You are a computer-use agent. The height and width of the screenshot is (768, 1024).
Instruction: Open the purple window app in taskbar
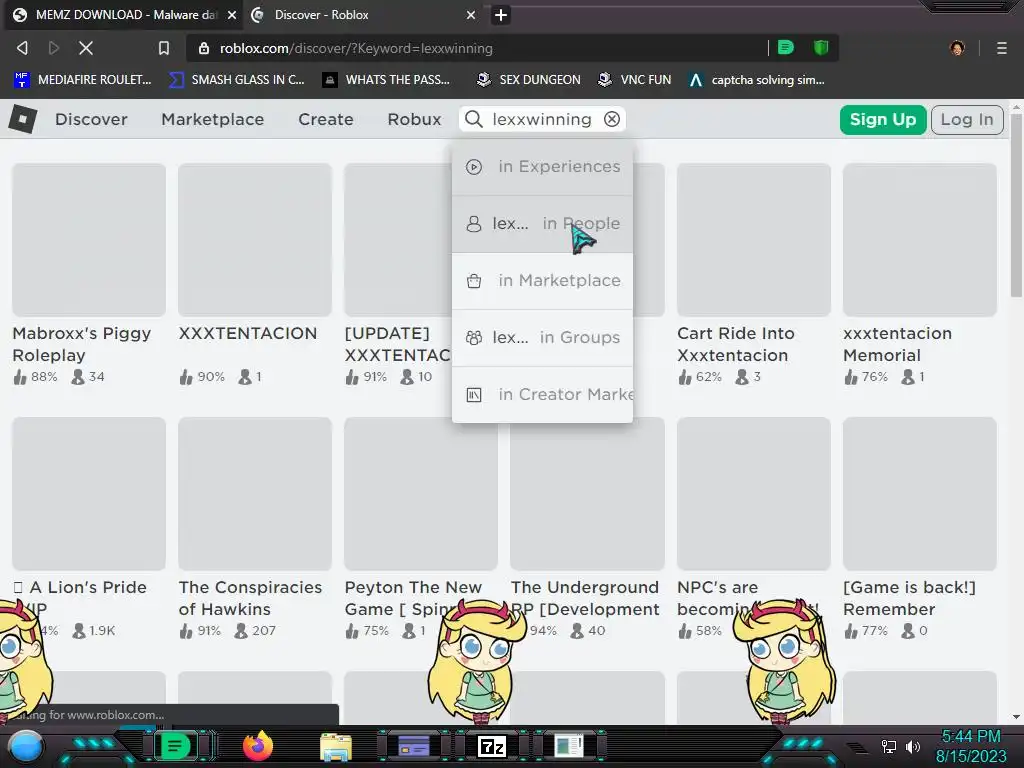click(x=413, y=746)
